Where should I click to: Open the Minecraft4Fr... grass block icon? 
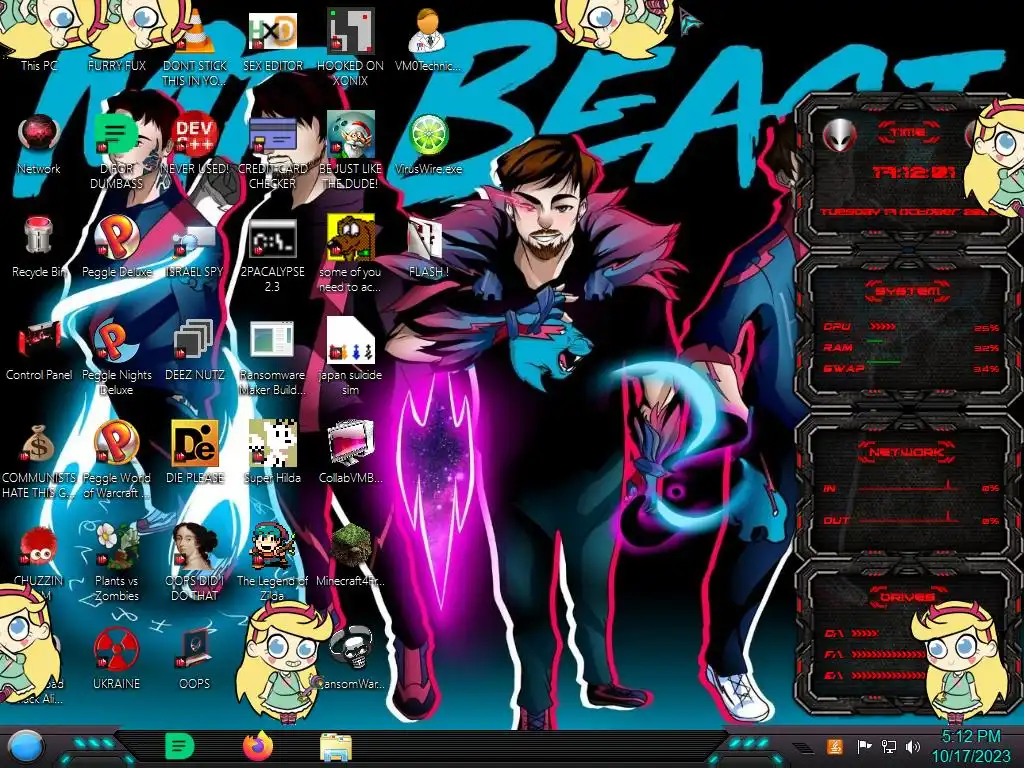[x=350, y=555]
